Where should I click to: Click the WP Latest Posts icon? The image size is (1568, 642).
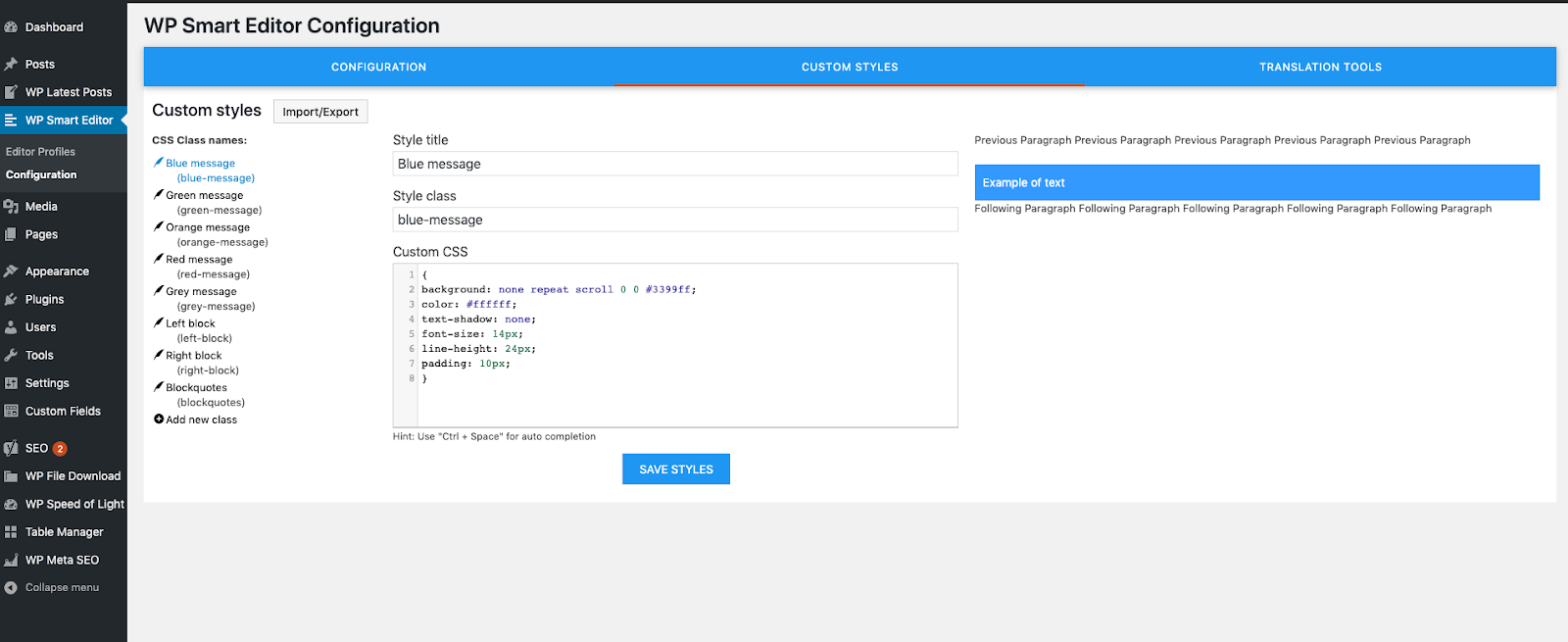11,92
